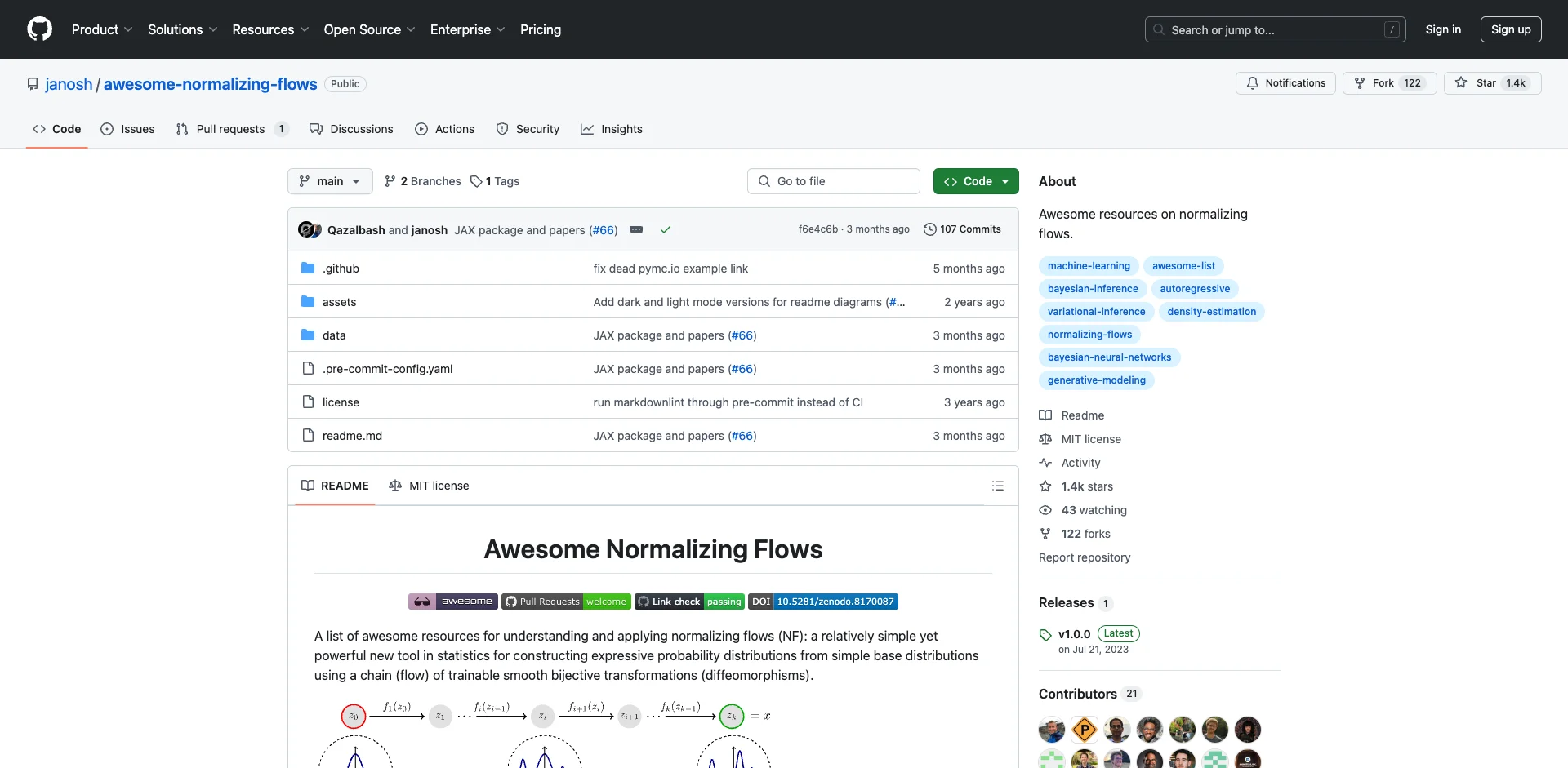
Task: Open the f6e4c6b commit hash link
Action: point(818,229)
